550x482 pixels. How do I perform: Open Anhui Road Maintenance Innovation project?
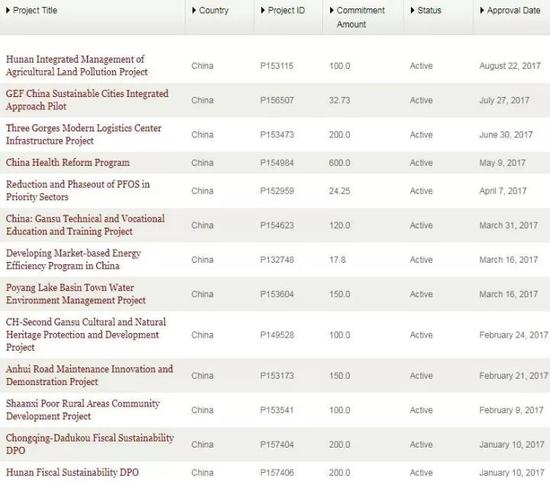click(89, 375)
